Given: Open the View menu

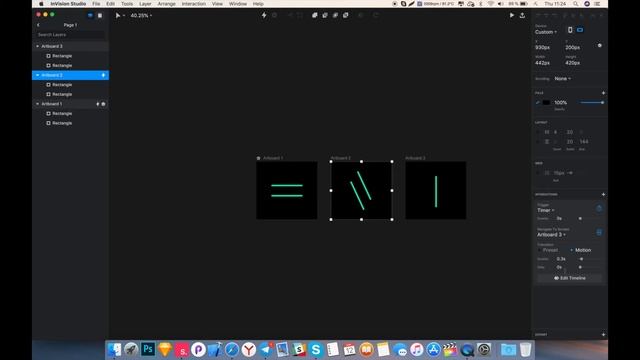Looking at the screenshot, I should 217,4.
